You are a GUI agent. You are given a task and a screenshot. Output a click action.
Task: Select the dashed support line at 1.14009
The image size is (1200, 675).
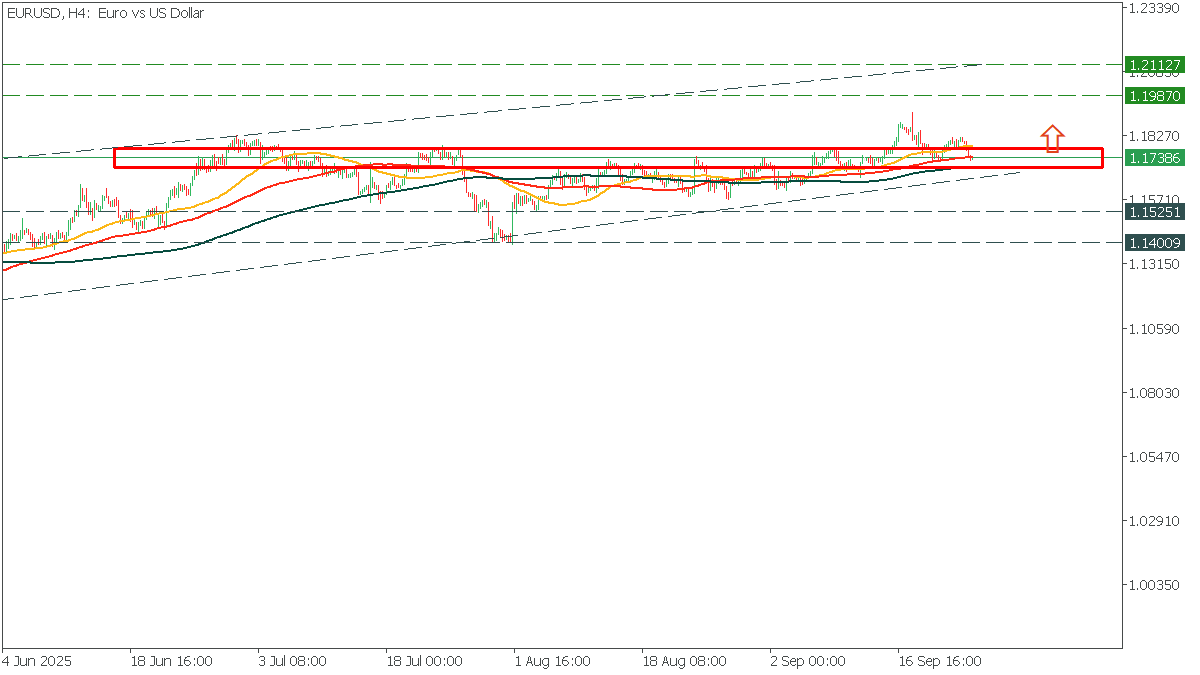pos(560,243)
